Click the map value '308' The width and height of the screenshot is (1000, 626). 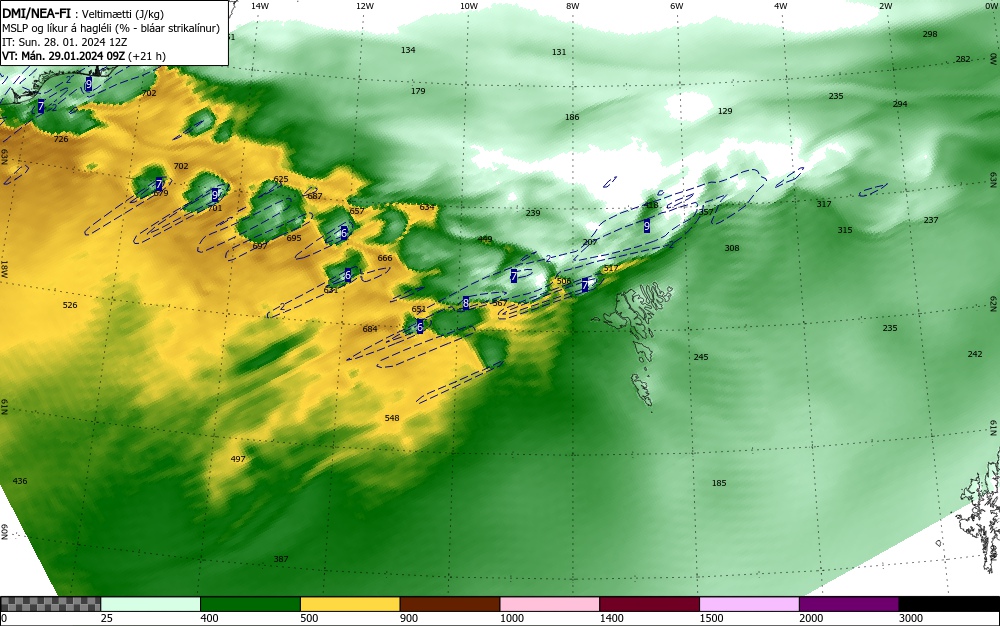click(732, 248)
